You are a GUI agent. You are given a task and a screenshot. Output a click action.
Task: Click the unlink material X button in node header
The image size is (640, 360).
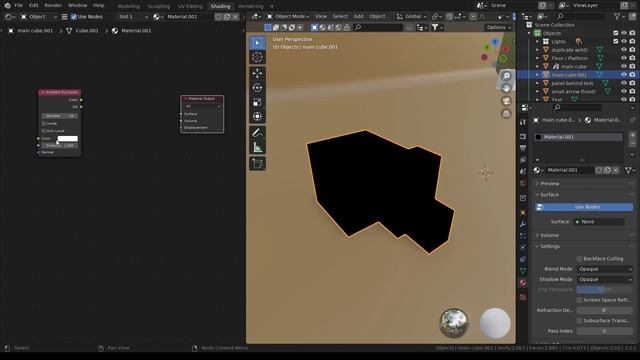[236, 17]
